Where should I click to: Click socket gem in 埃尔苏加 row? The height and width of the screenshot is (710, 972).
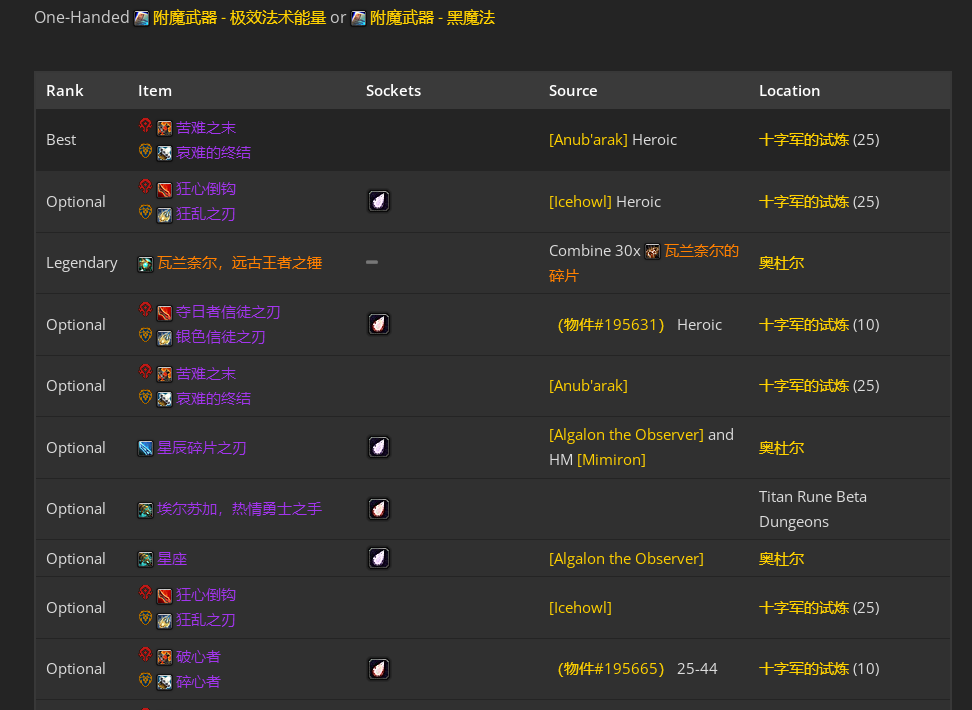[x=379, y=508]
